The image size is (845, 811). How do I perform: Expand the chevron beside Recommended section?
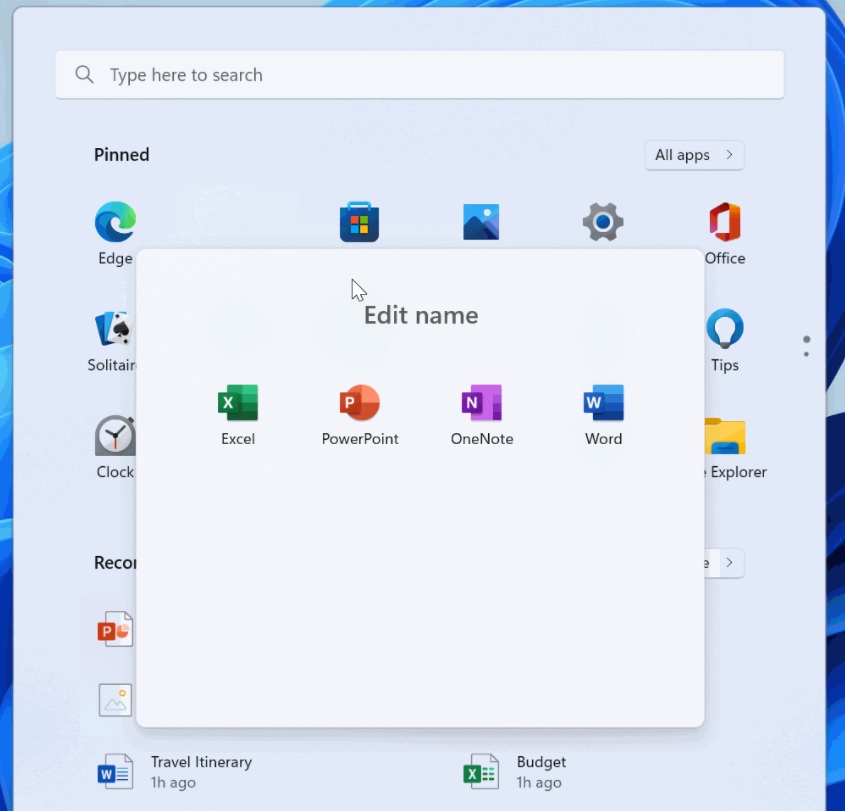tap(729, 563)
